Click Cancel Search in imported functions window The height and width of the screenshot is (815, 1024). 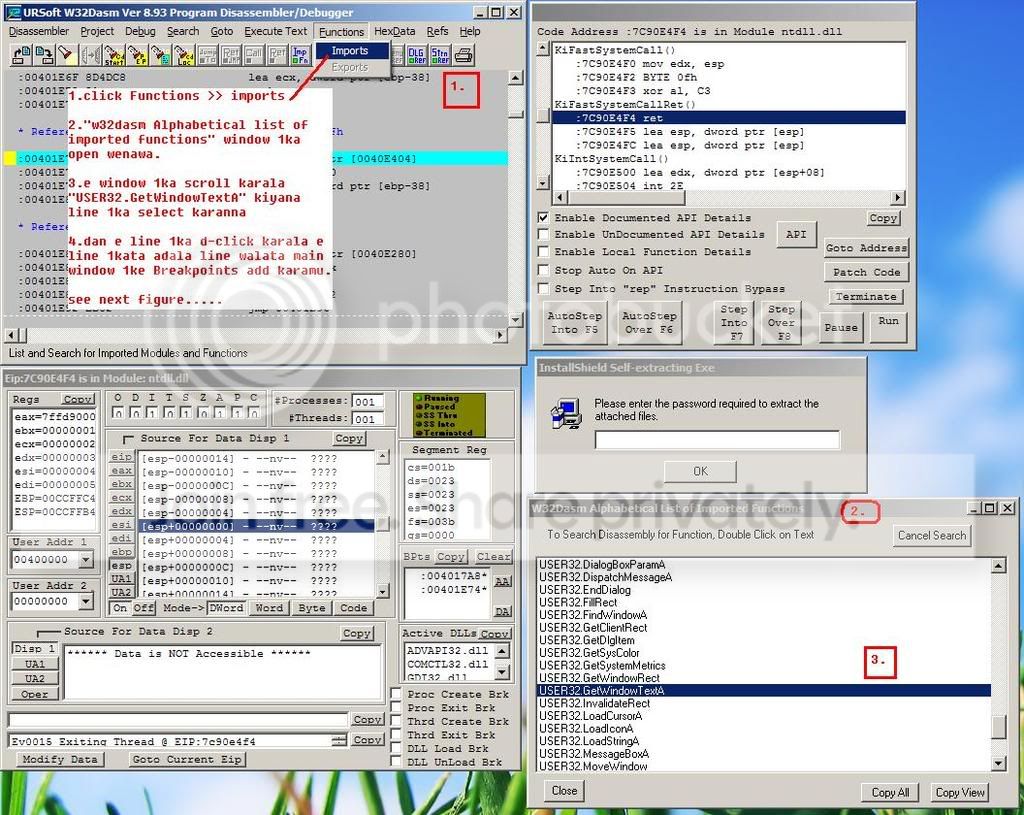point(932,535)
